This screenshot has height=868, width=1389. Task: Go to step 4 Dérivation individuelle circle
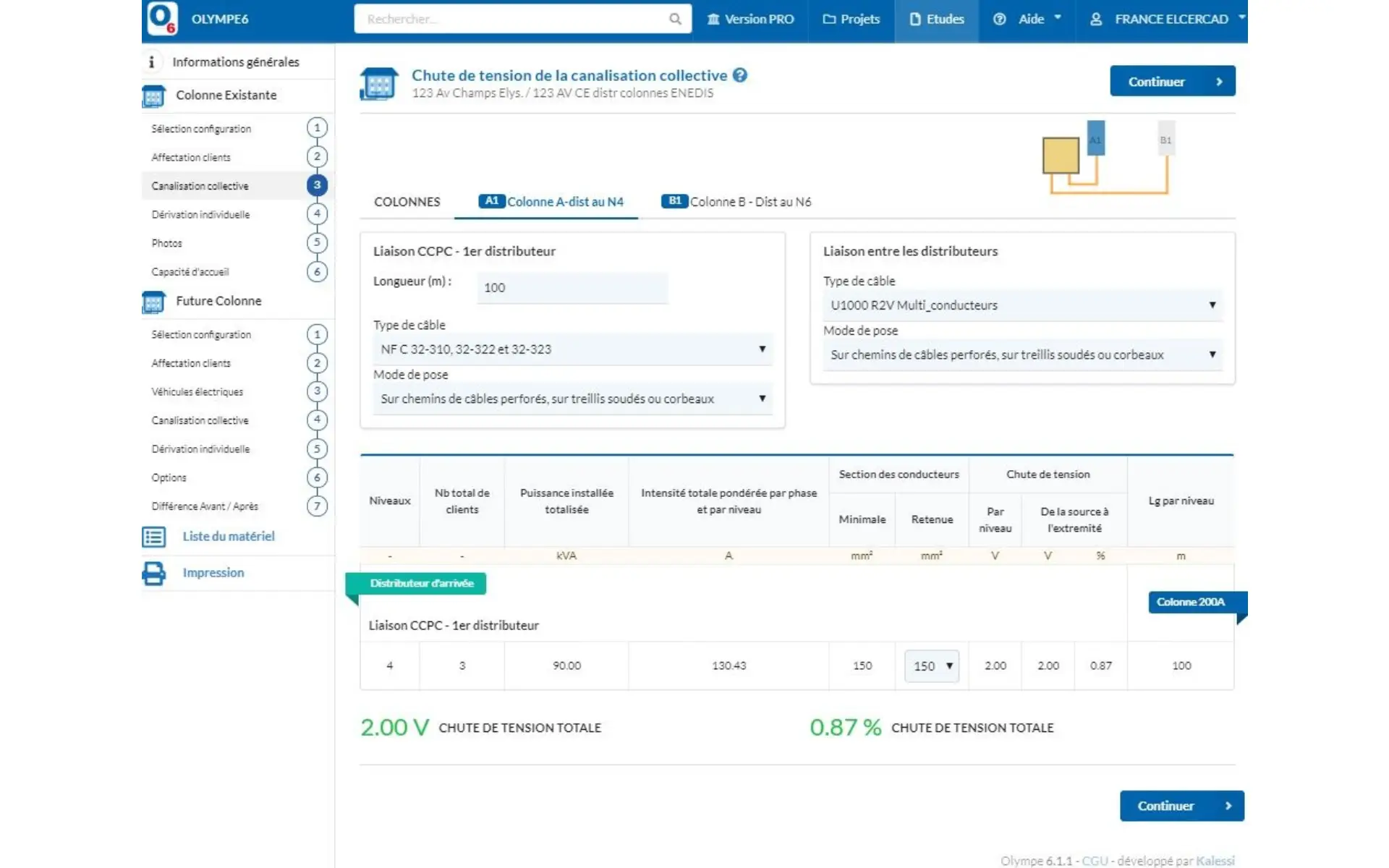[x=317, y=214]
